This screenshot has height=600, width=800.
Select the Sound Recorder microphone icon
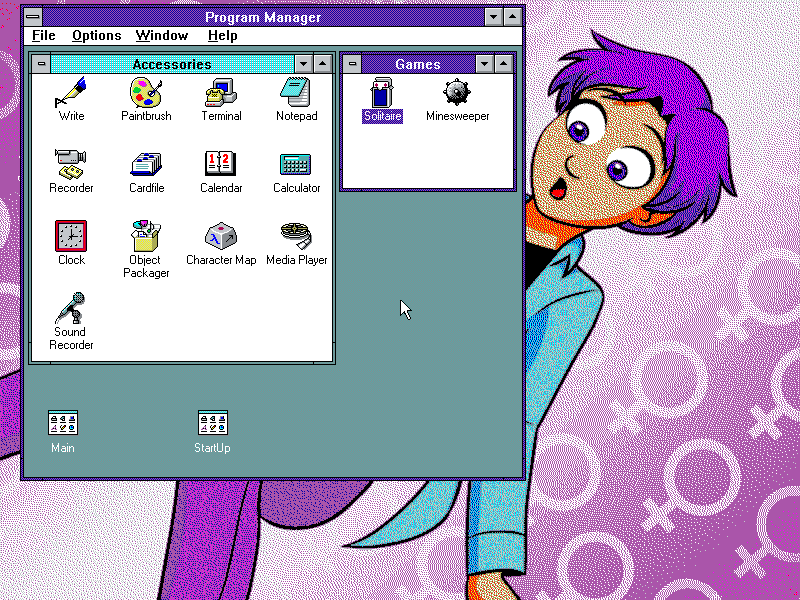(71, 308)
